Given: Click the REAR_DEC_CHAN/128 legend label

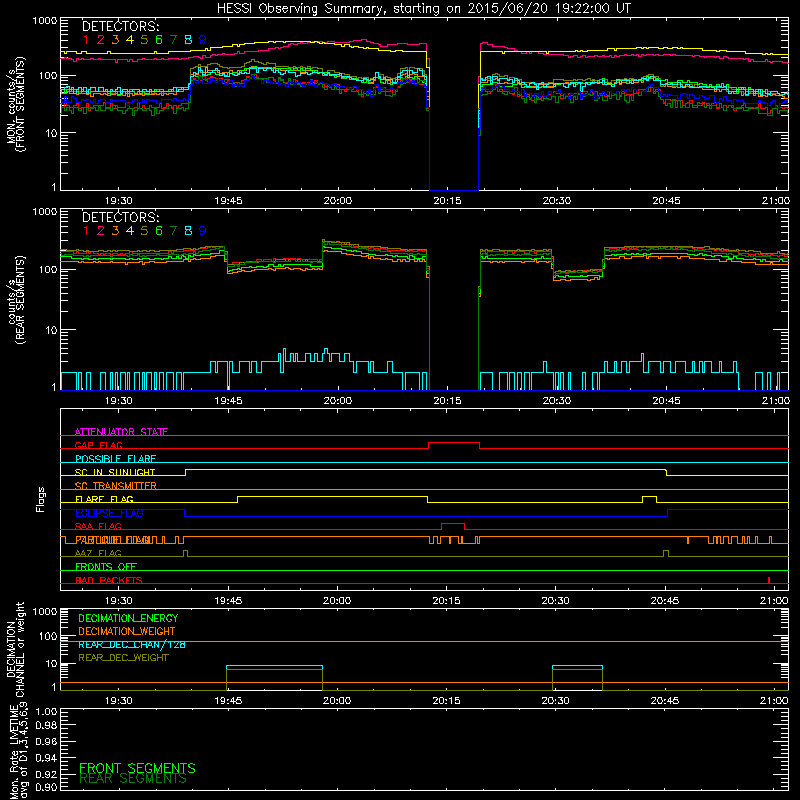Looking at the screenshot, I should pyautogui.click(x=132, y=645).
